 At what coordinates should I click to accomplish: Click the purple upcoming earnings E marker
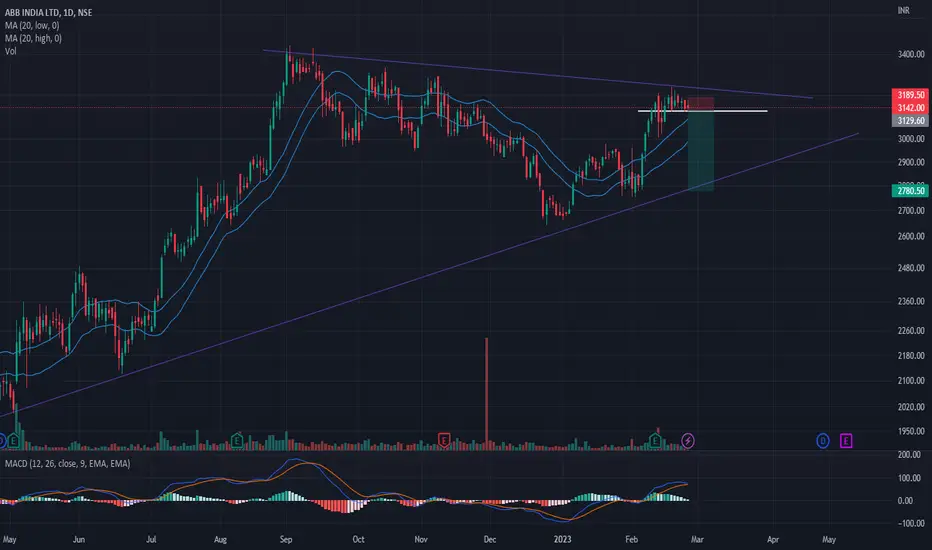click(x=846, y=441)
